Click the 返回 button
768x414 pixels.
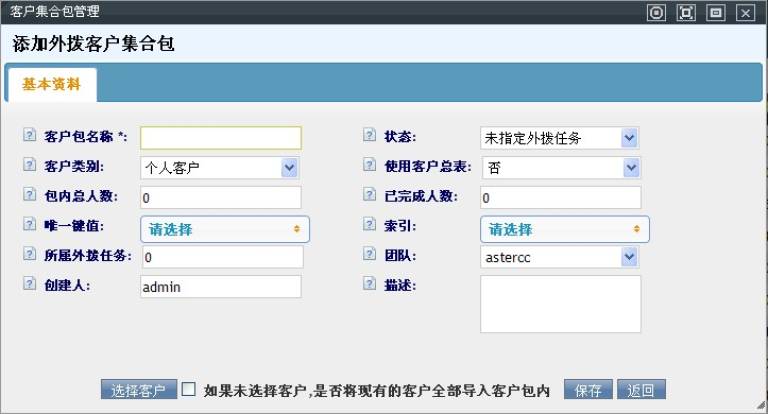pos(641,390)
